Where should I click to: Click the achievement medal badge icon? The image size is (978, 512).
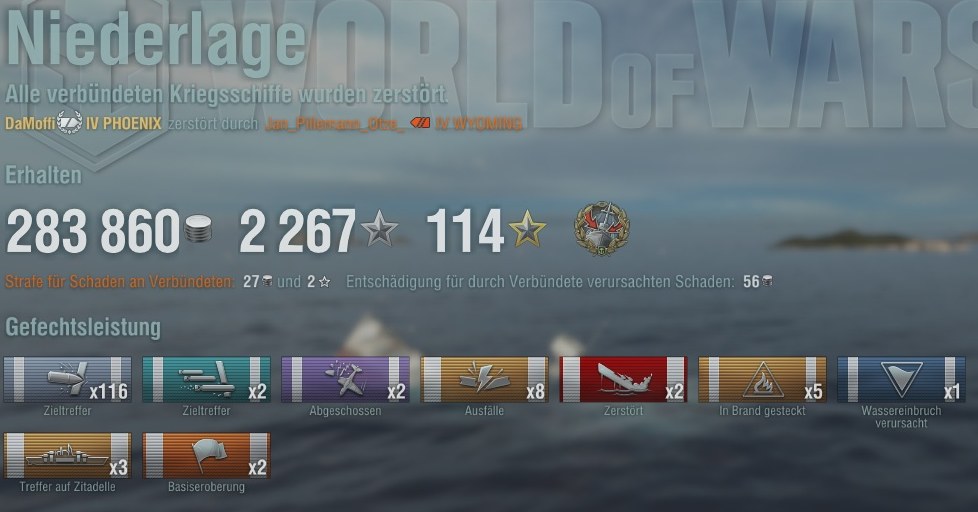(x=601, y=228)
